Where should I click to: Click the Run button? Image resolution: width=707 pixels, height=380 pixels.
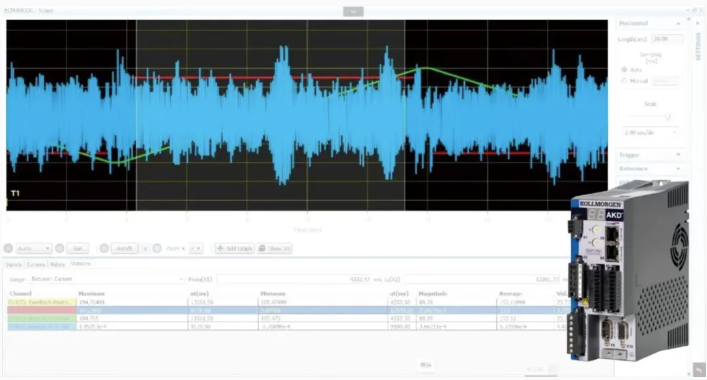coord(78,248)
